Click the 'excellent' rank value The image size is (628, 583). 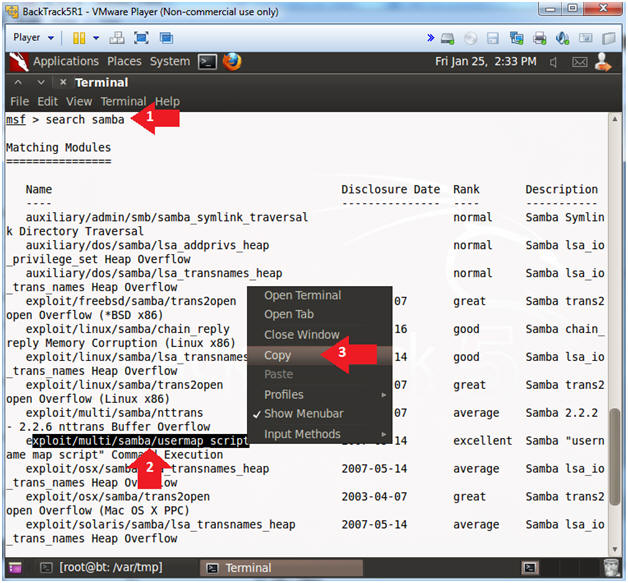click(x=483, y=441)
